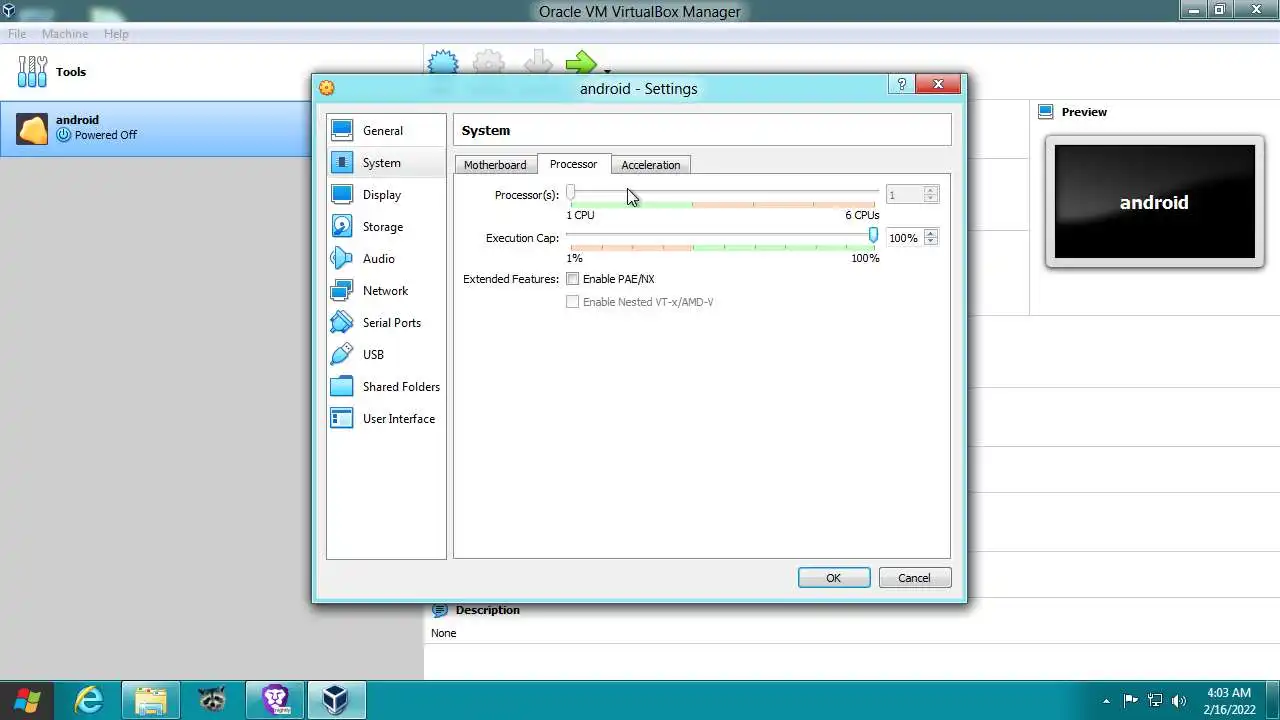This screenshot has width=1280, height=720.
Task: Select the android VM icon in list
Action: [x=32, y=128]
